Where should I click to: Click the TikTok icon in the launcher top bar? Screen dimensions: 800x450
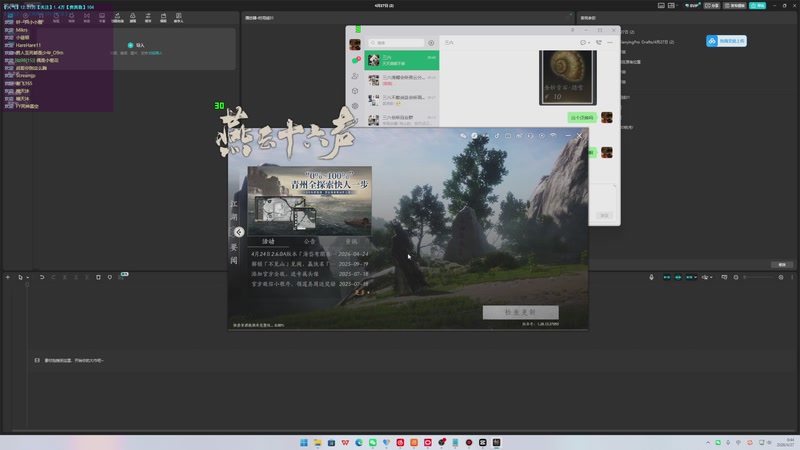coord(497,136)
